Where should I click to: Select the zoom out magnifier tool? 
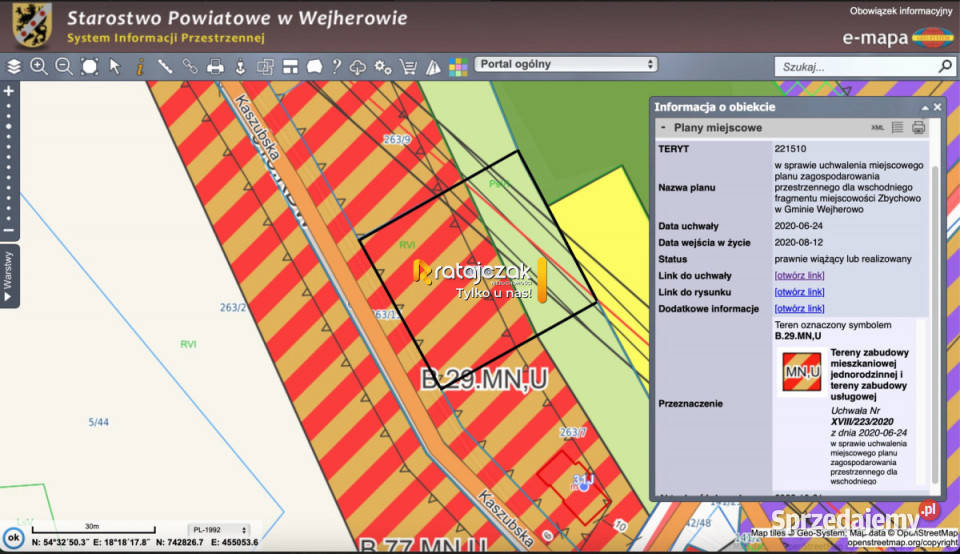pos(64,66)
